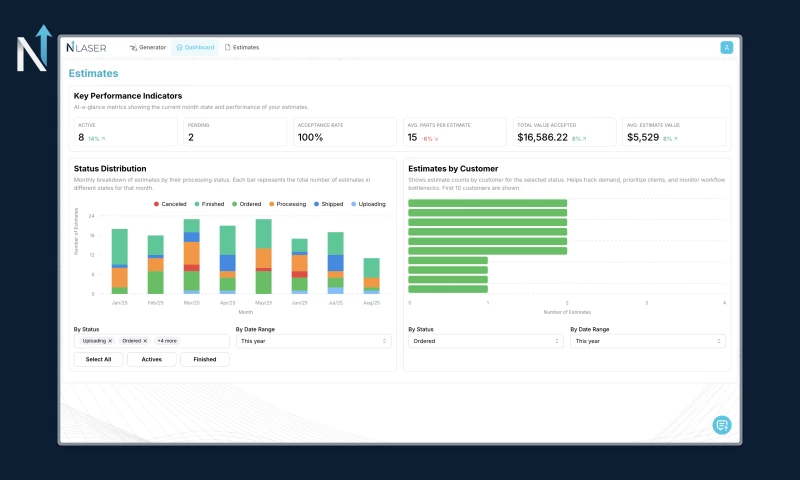Remove the Ordered status tag
Image resolution: width=800 pixels, height=480 pixels.
point(145,341)
